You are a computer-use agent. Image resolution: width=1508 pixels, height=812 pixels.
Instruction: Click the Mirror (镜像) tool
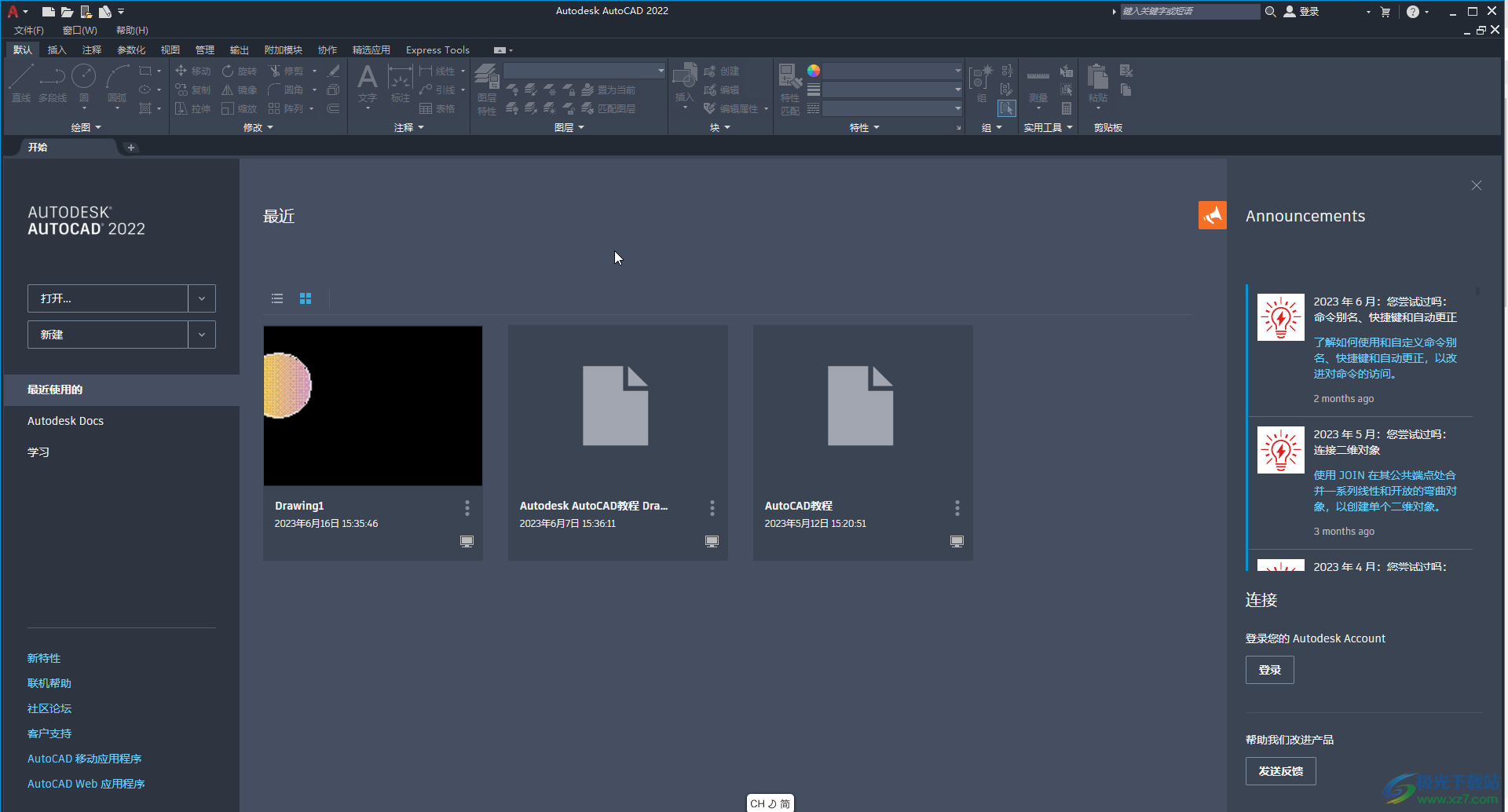coord(240,90)
